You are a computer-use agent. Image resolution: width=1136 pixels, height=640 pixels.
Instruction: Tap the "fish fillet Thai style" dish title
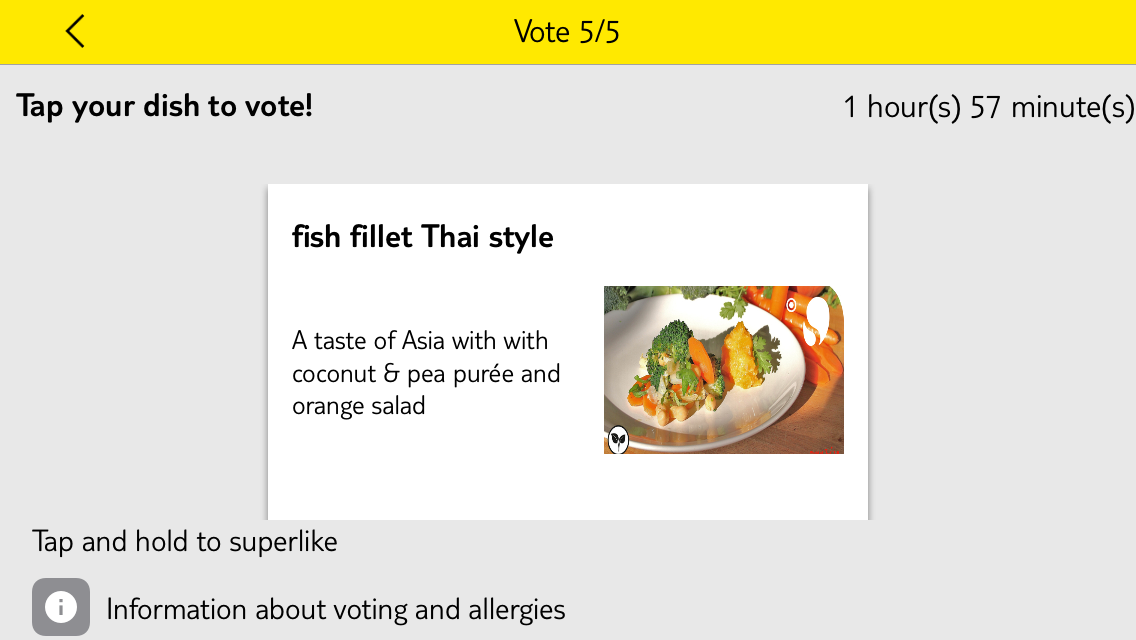[x=422, y=237]
